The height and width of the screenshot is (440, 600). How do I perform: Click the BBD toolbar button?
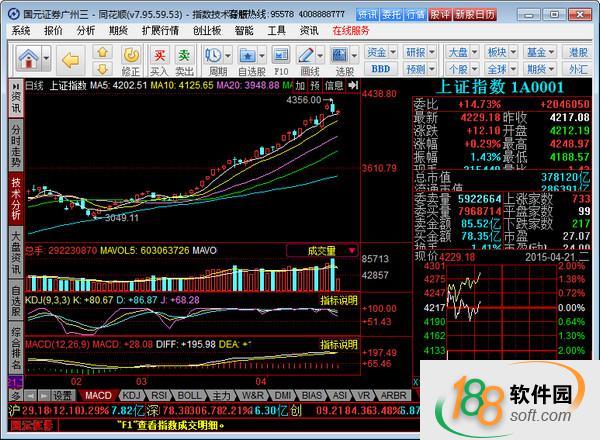(x=380, y=69)
